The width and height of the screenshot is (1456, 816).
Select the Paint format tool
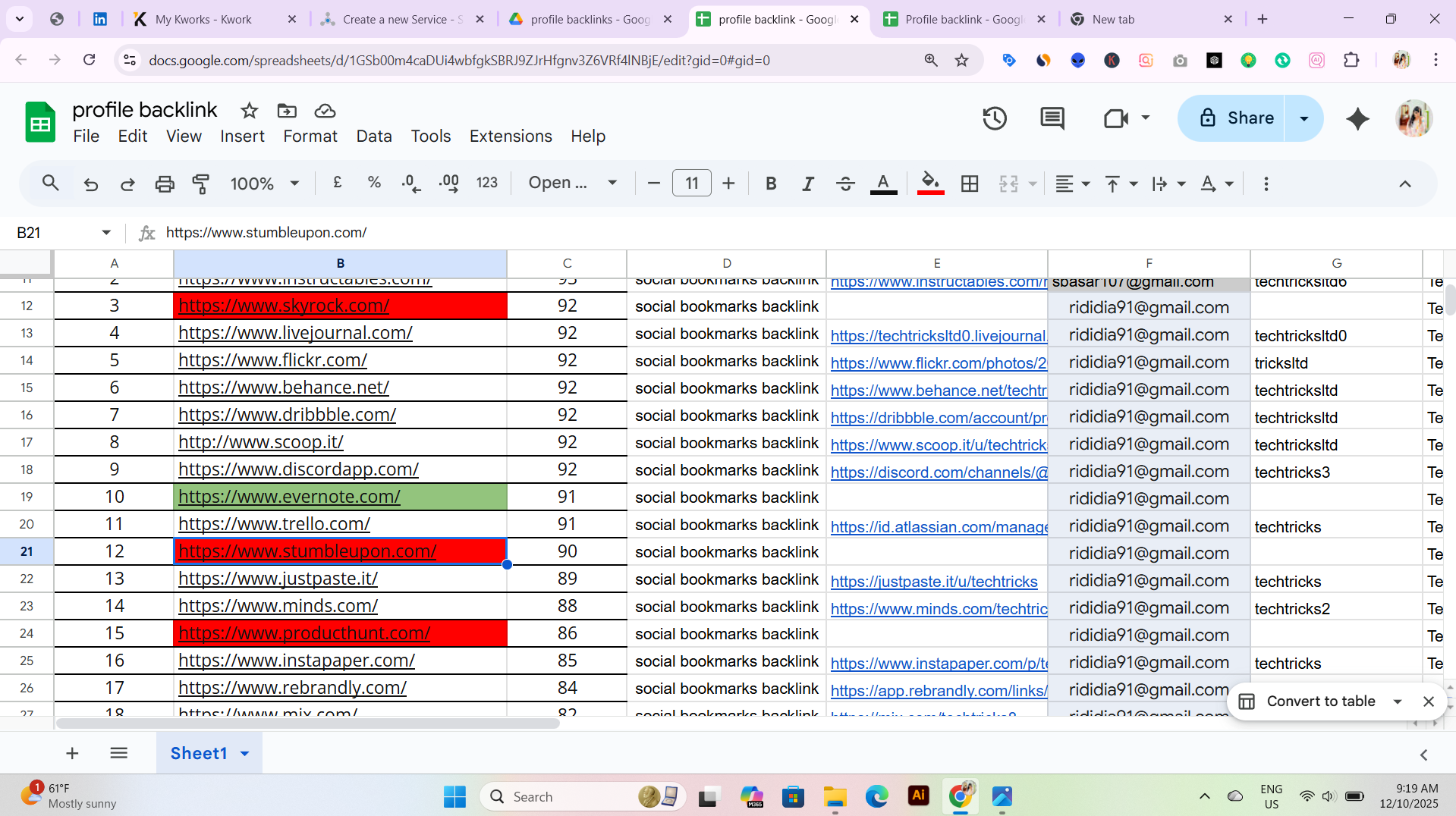coord(201,183)
